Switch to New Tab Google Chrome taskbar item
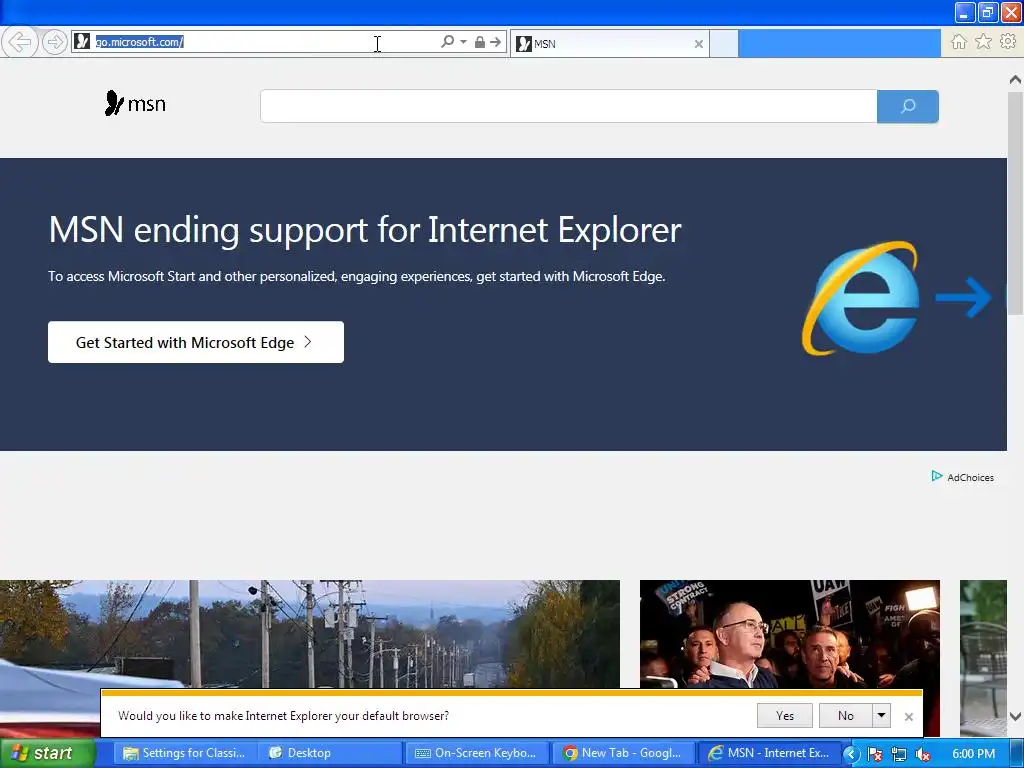 624,753
